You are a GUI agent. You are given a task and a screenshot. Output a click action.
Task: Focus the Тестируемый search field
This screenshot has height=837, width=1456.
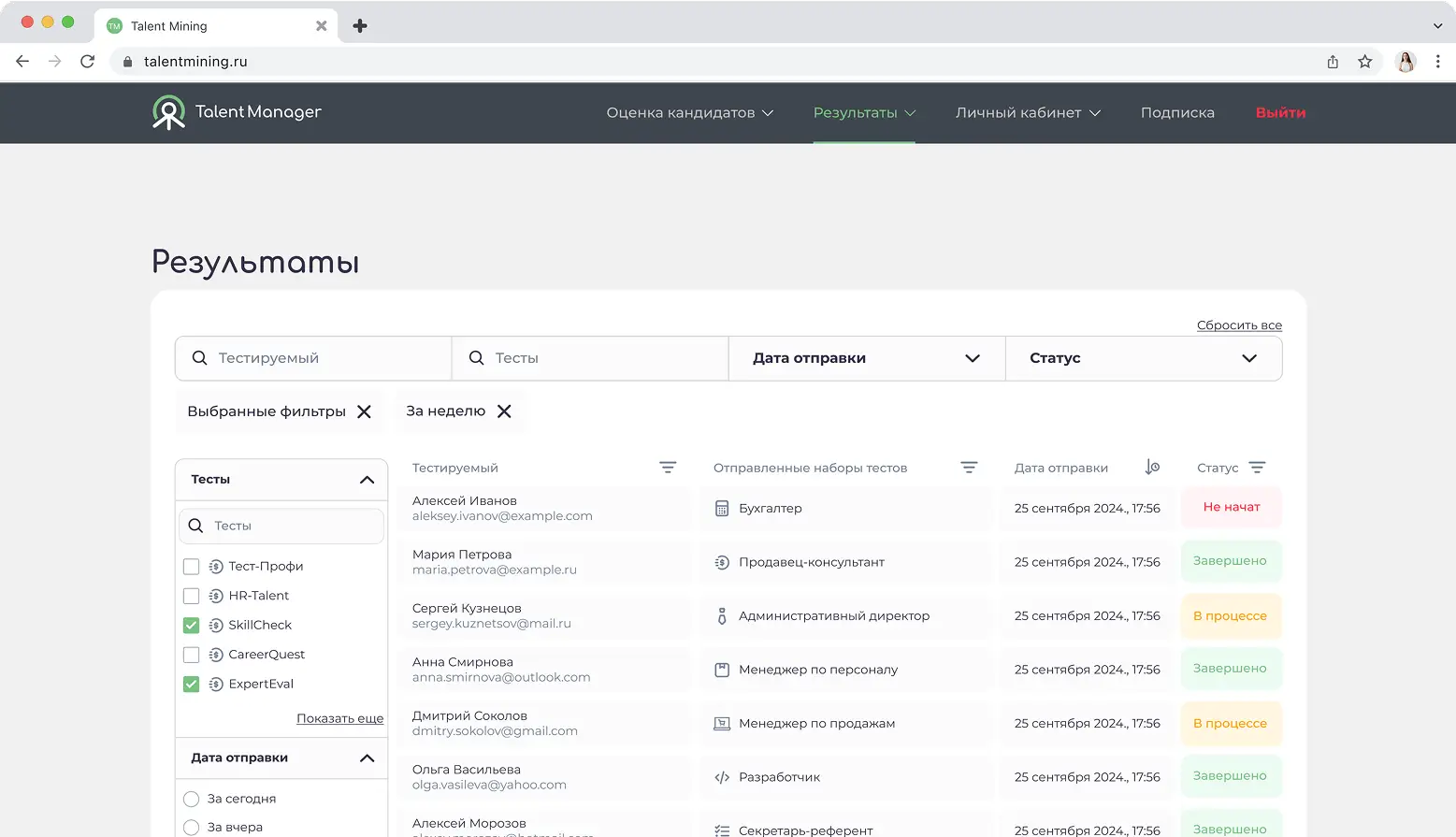point(313,358)
